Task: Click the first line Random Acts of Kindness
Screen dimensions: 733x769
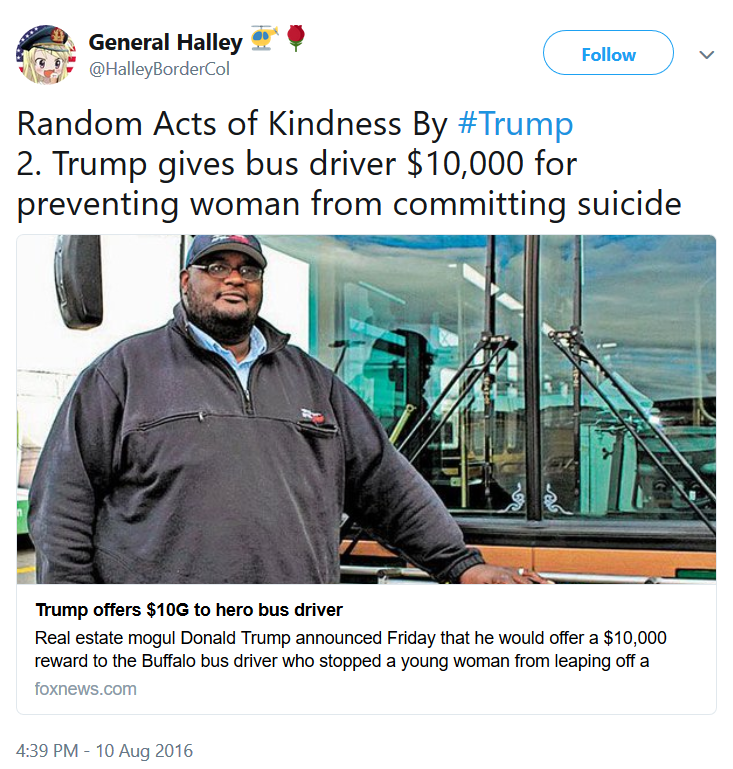Action: (232, 124)
